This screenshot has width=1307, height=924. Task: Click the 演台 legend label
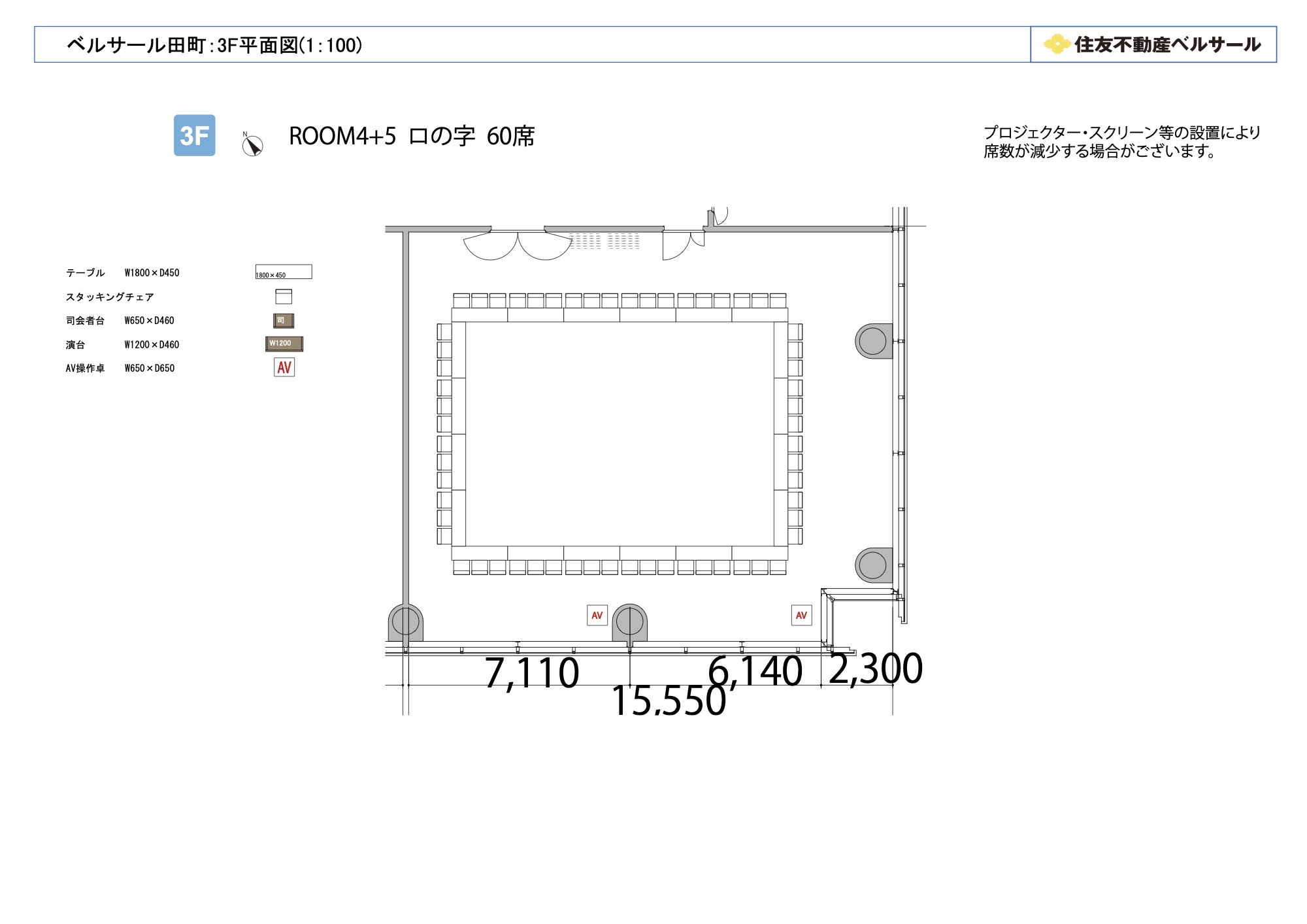coord(75,344)
